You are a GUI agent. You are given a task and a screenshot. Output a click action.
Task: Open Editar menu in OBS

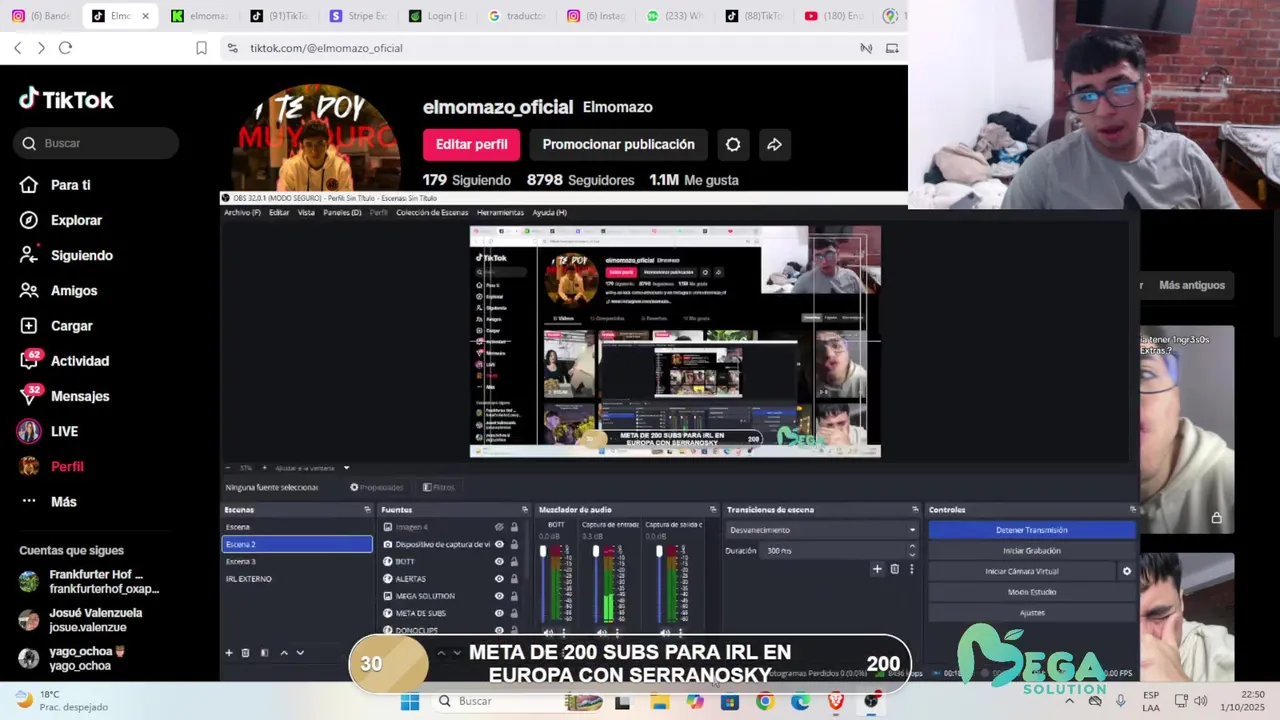[279, 212]
